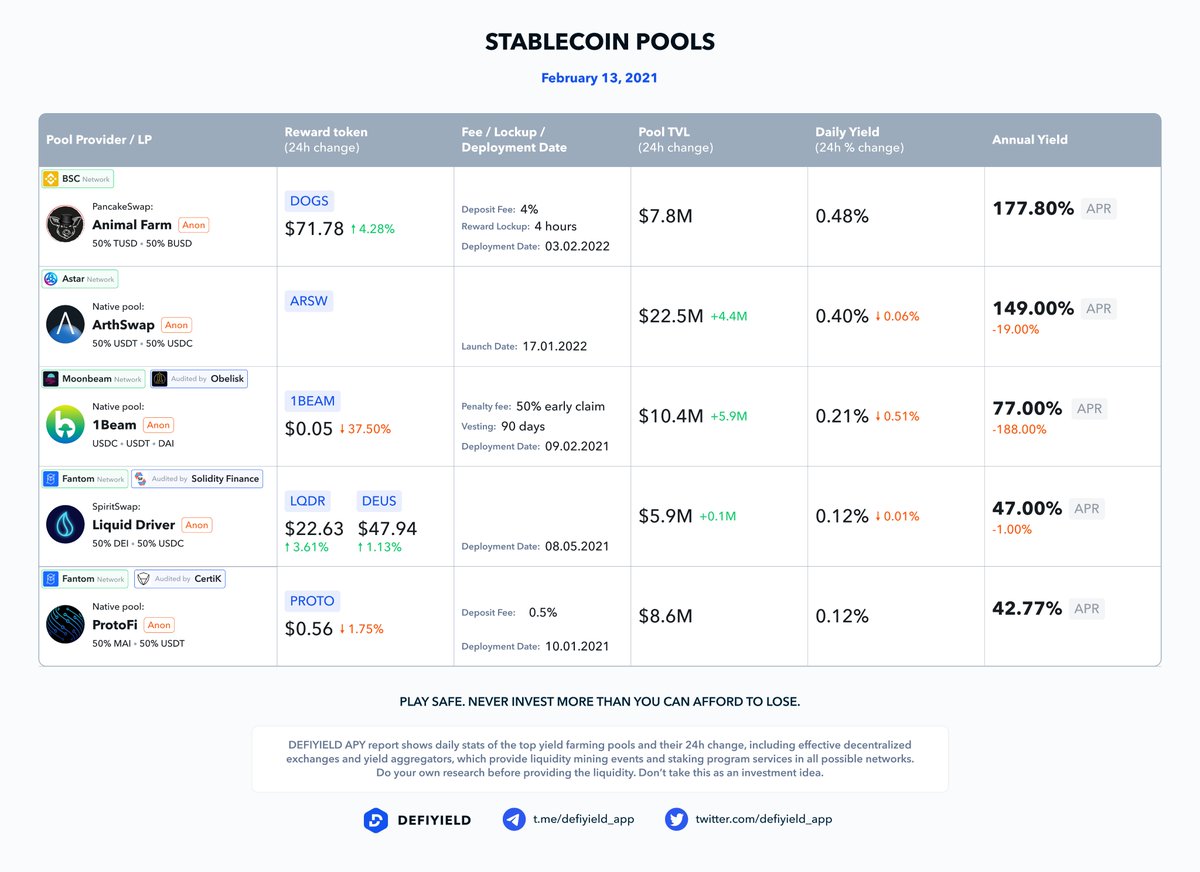Screen dimensions: 1200x872
Task: Click the Fee / Lockup / Deployment Date header
Action: [514, 139]
